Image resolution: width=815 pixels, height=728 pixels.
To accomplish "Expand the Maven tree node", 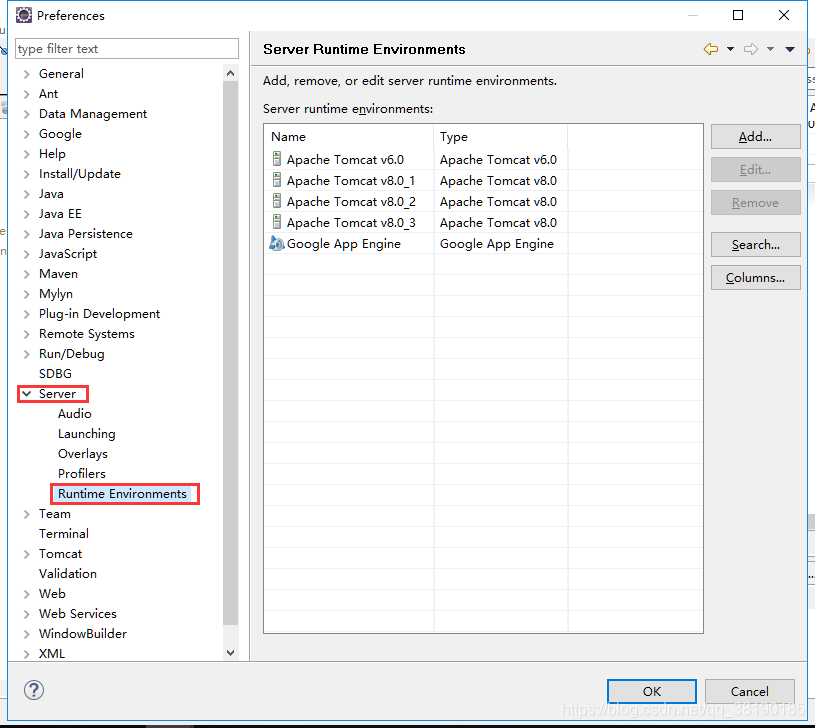I will point(27,274).
